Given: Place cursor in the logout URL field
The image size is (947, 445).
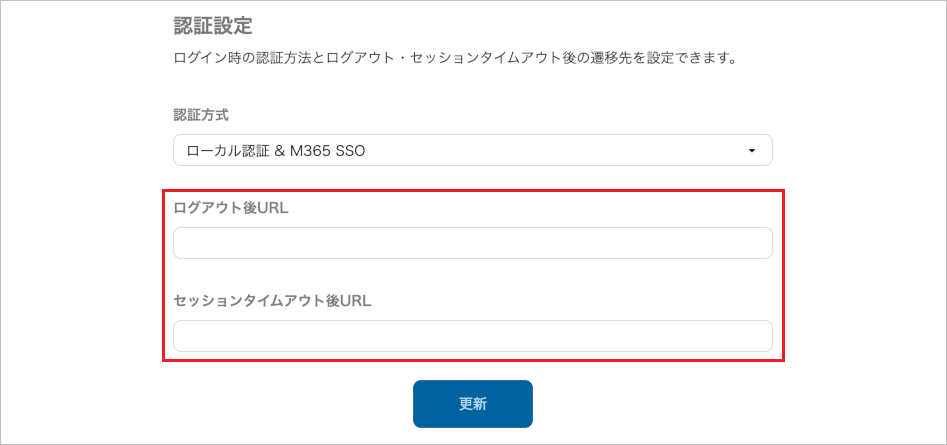Looking at the screenshot, I should [472, 243].
